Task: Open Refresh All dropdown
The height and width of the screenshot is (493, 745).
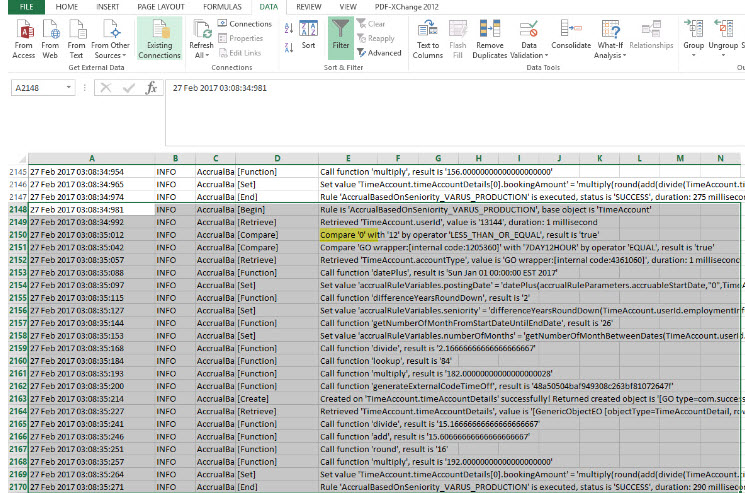Action: [201, 39]
